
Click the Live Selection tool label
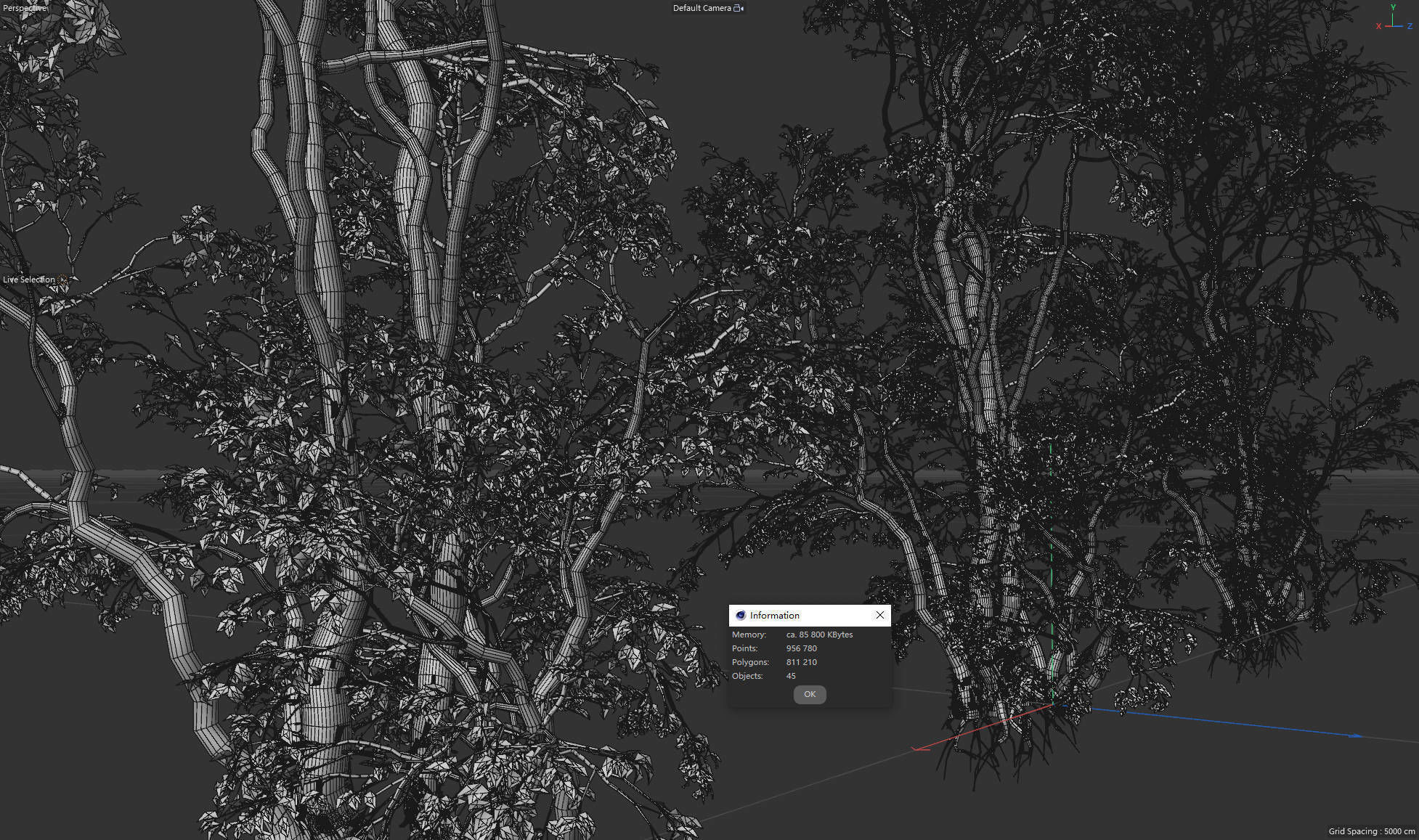pos(29,280)
